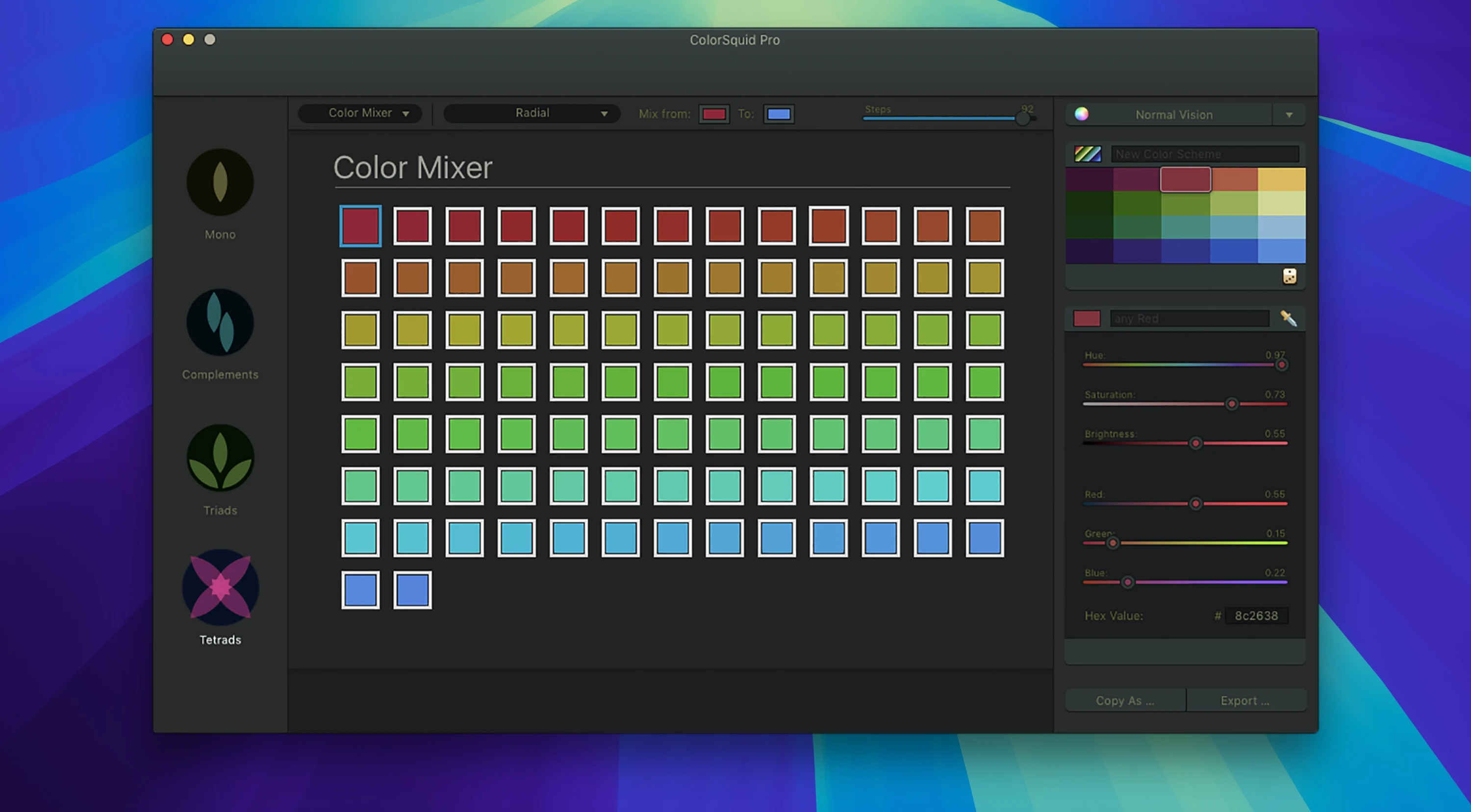This screenshot has height=812, width=1471.
Task: Select the Complements scheme icon
Action: [x=220, y=322]
